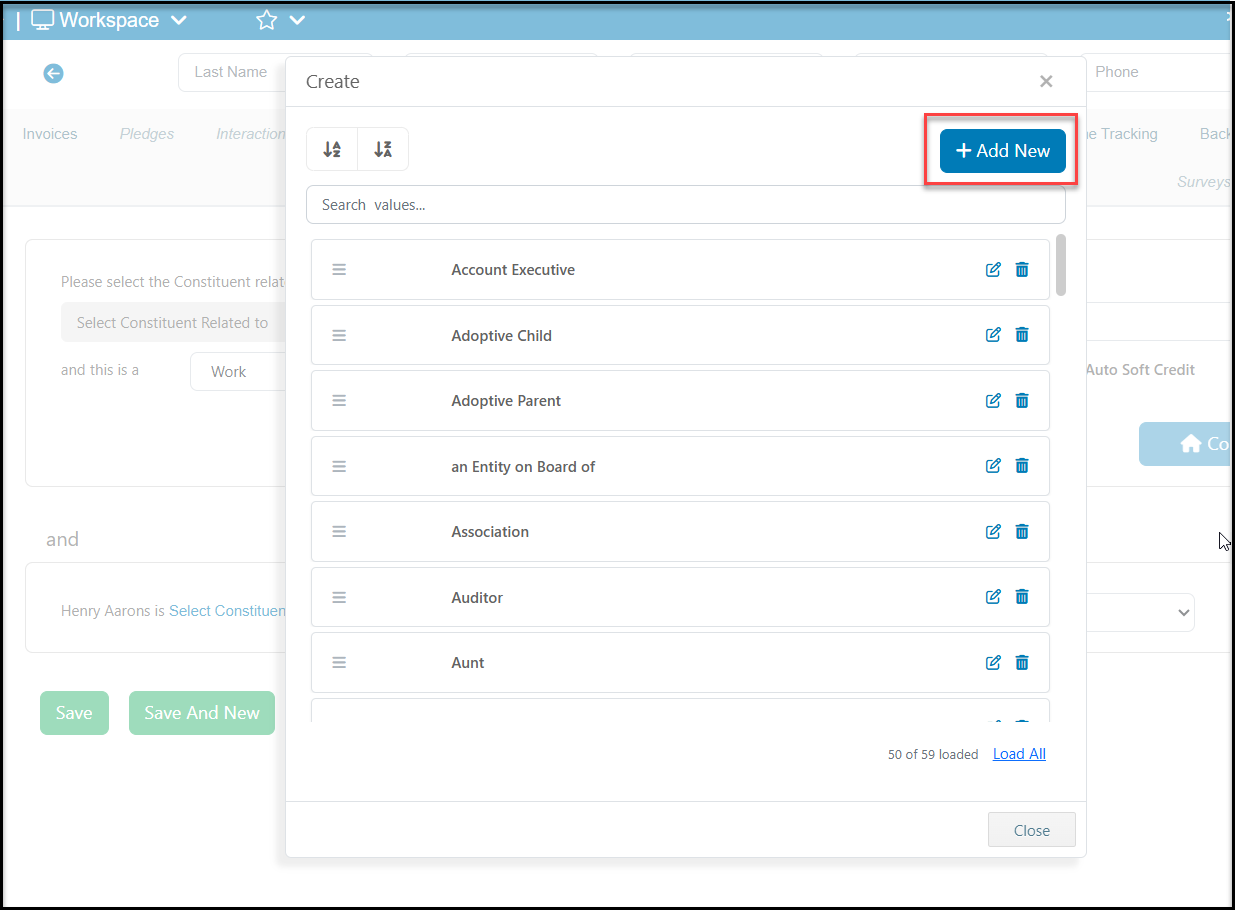Click the Save And New button
The width and height of the screenshot is (1235, 910).
click(x=202, y=713)
